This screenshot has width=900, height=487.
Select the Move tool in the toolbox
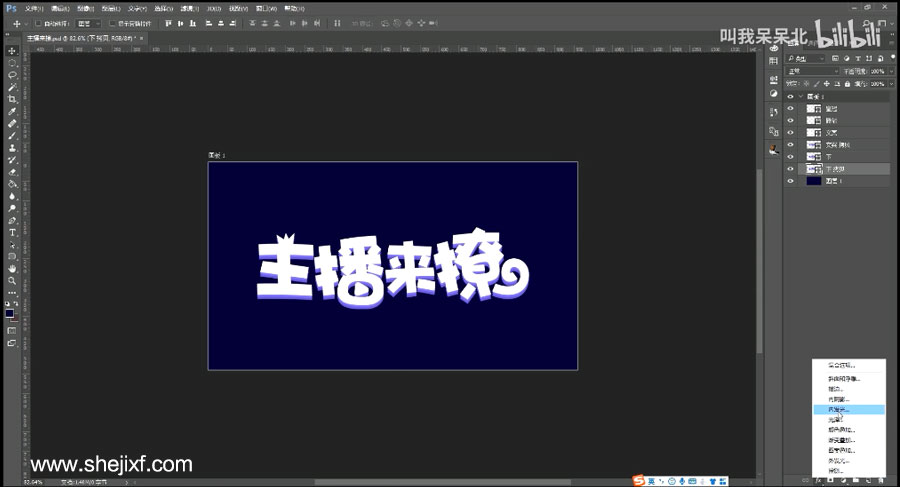click(12, 51)
